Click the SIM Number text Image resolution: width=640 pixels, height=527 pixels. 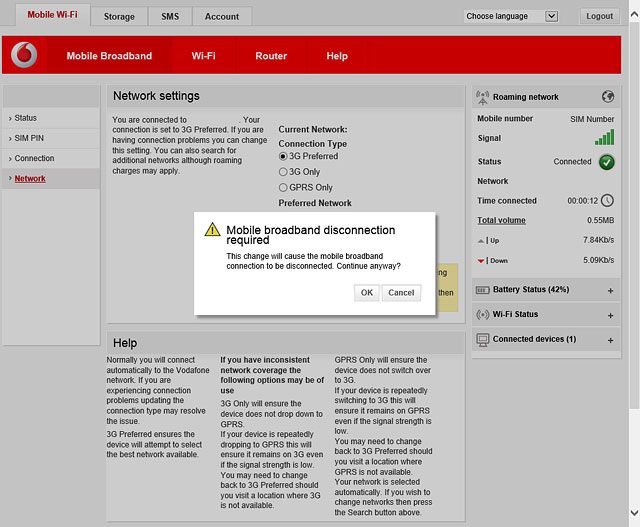(x=592, y=119)
